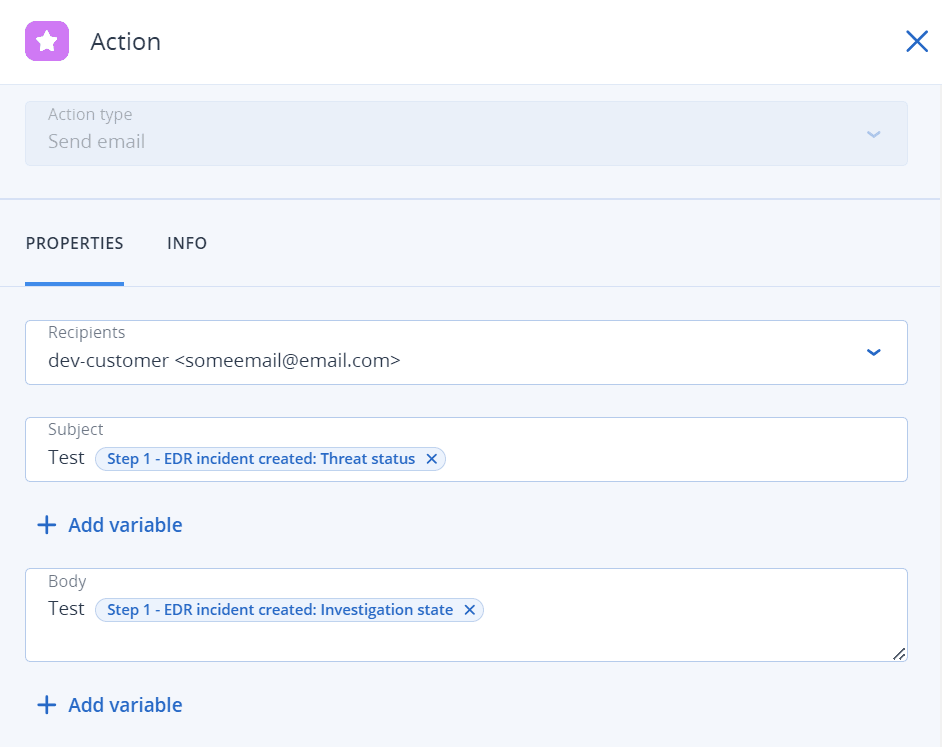The height and width of the screenshot is (747, 942).
Task: Select the Threat status variable chip
Action: [260, 459]
